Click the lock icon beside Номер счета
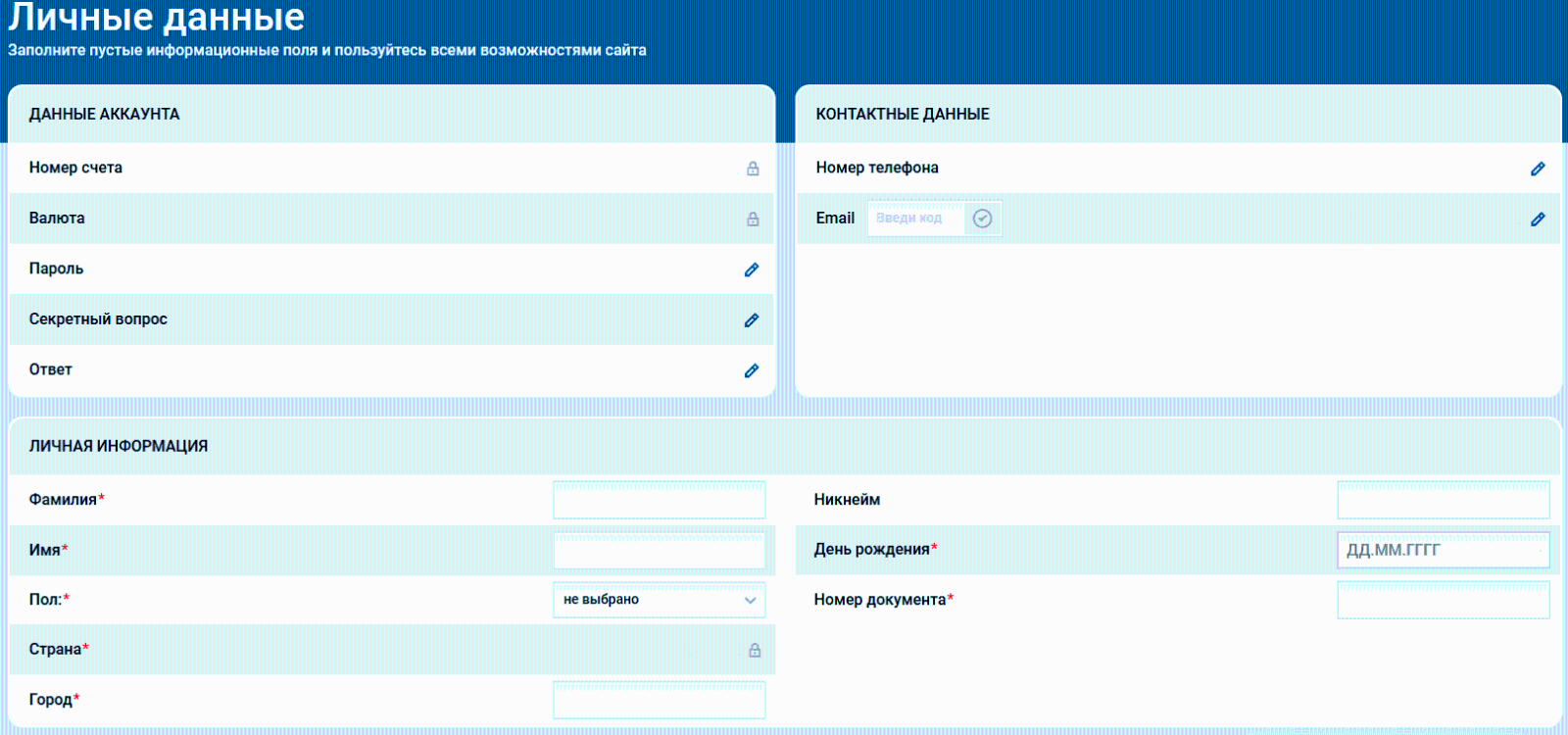 pyautogui.click(x=753, y=169)
